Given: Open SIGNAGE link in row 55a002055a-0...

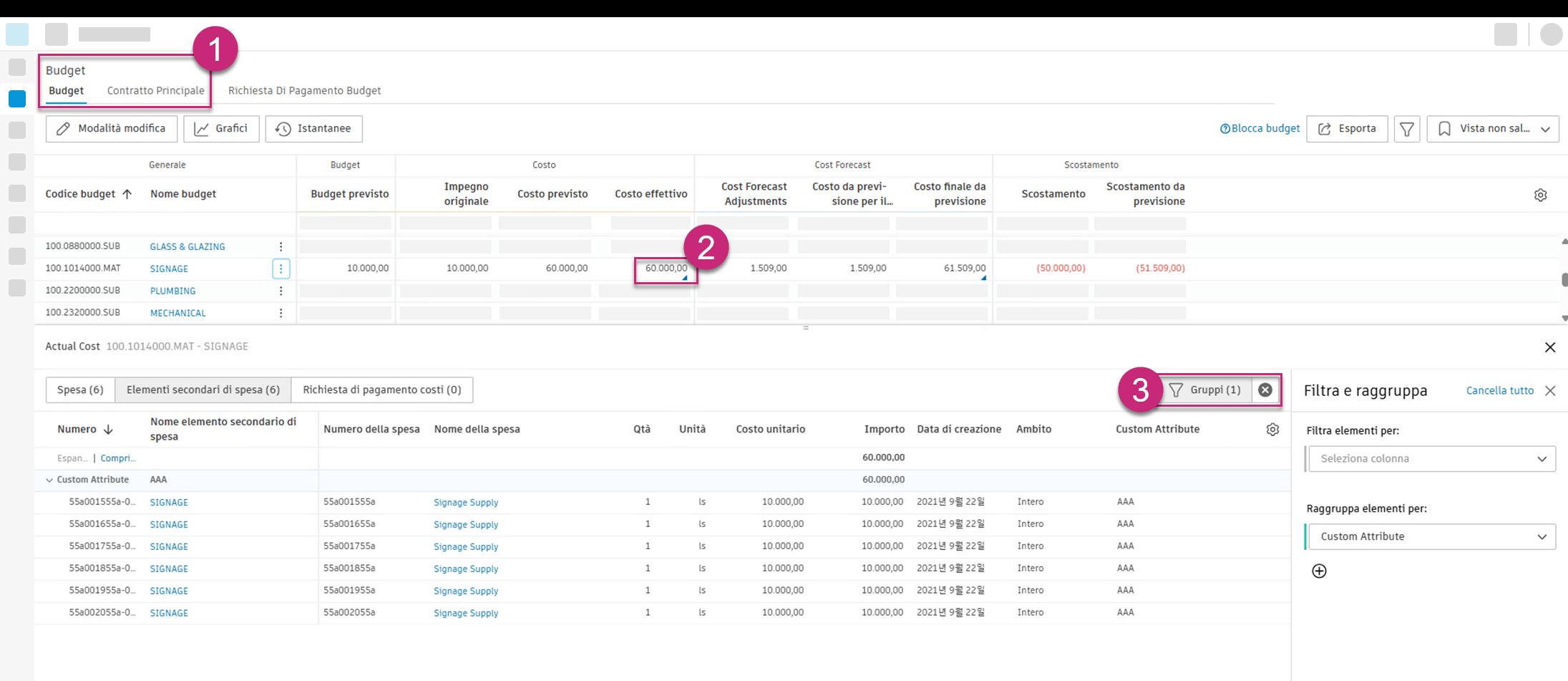Looking at the screenshot, I should (169, 614).
